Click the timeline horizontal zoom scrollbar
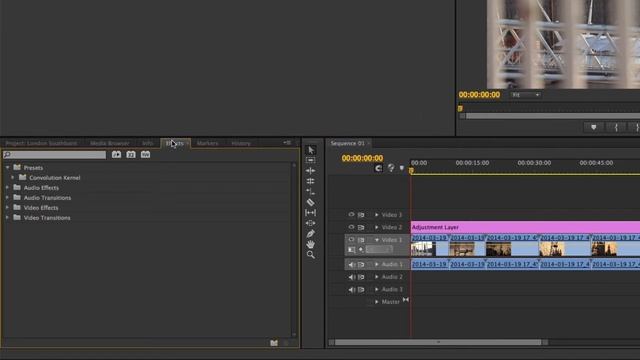640x360 pixels. (438, 342)
